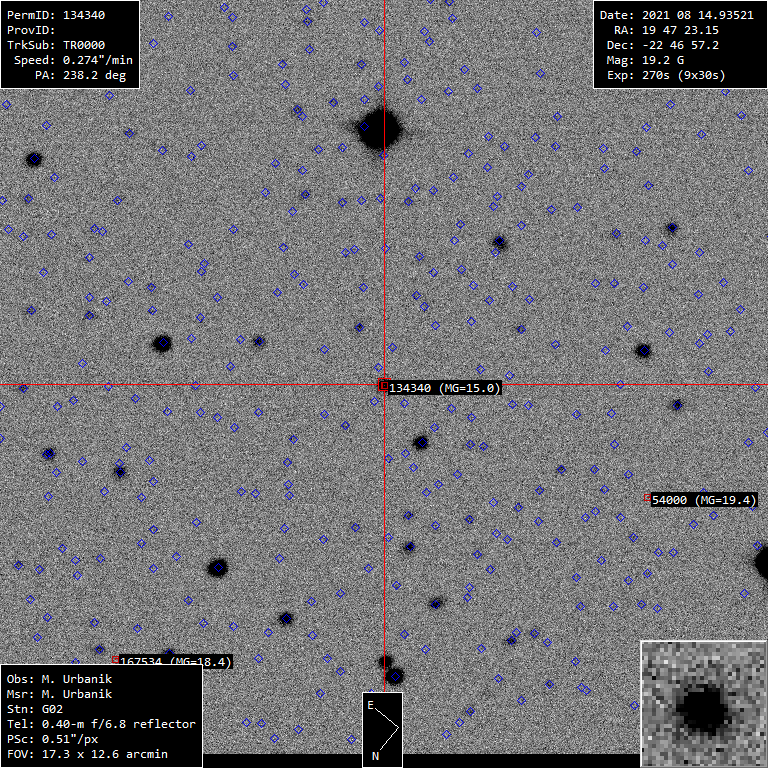The image size is (768, 768).
Task: Click the small red marker beside 167534
Action: pyautogui.click(x=115, y=659)
